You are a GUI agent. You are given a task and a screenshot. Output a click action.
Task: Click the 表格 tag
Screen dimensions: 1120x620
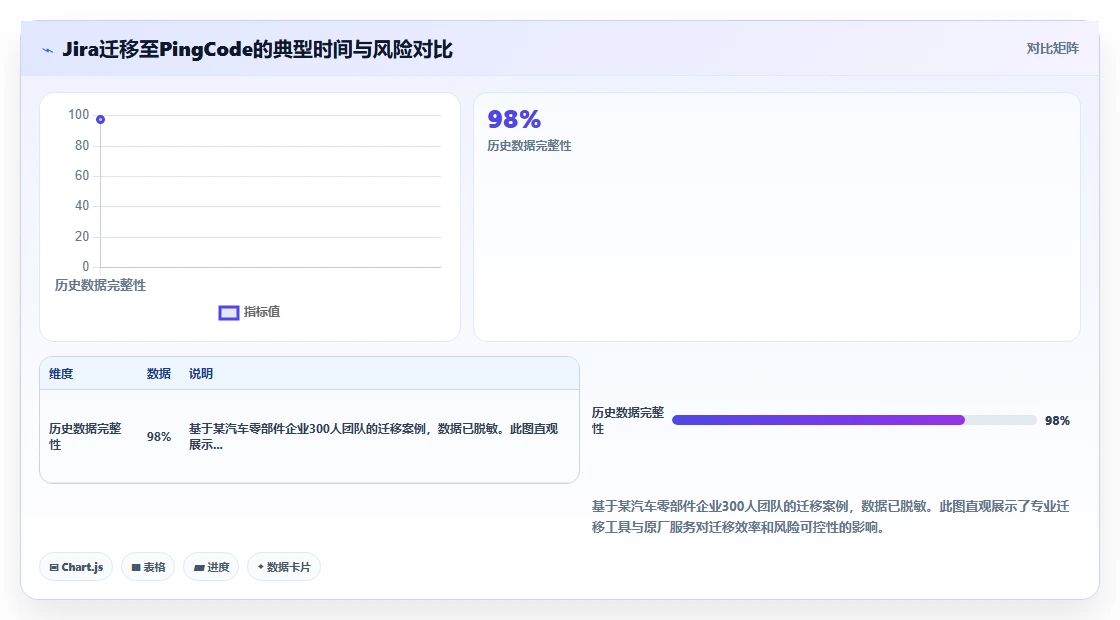(x=148, y=567)
